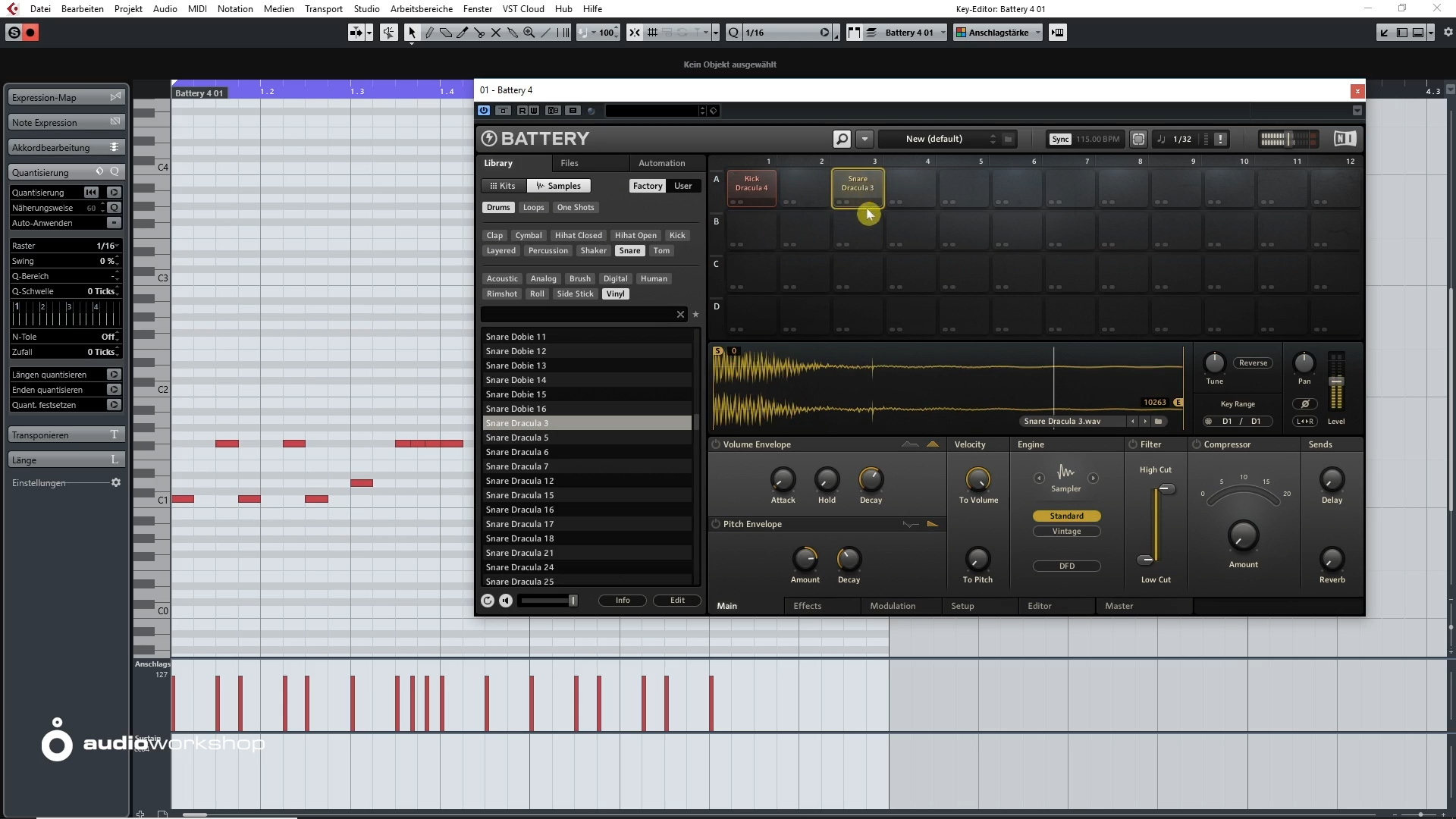Screen dimensions: 1456x819
Task: Adjust the cell Level fader
Action: [x=1335, y=381]
